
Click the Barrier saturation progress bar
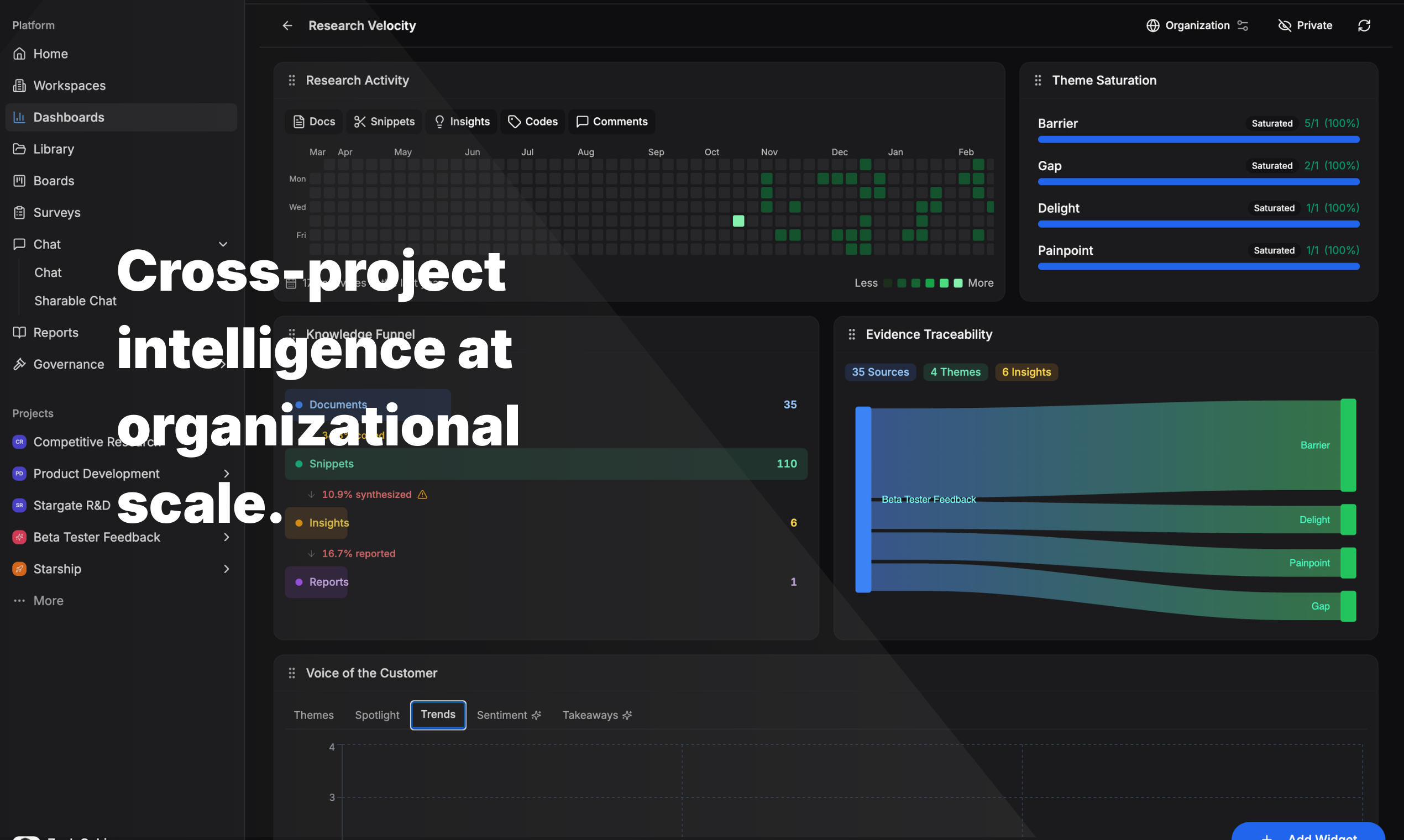tap(1198, 139)
